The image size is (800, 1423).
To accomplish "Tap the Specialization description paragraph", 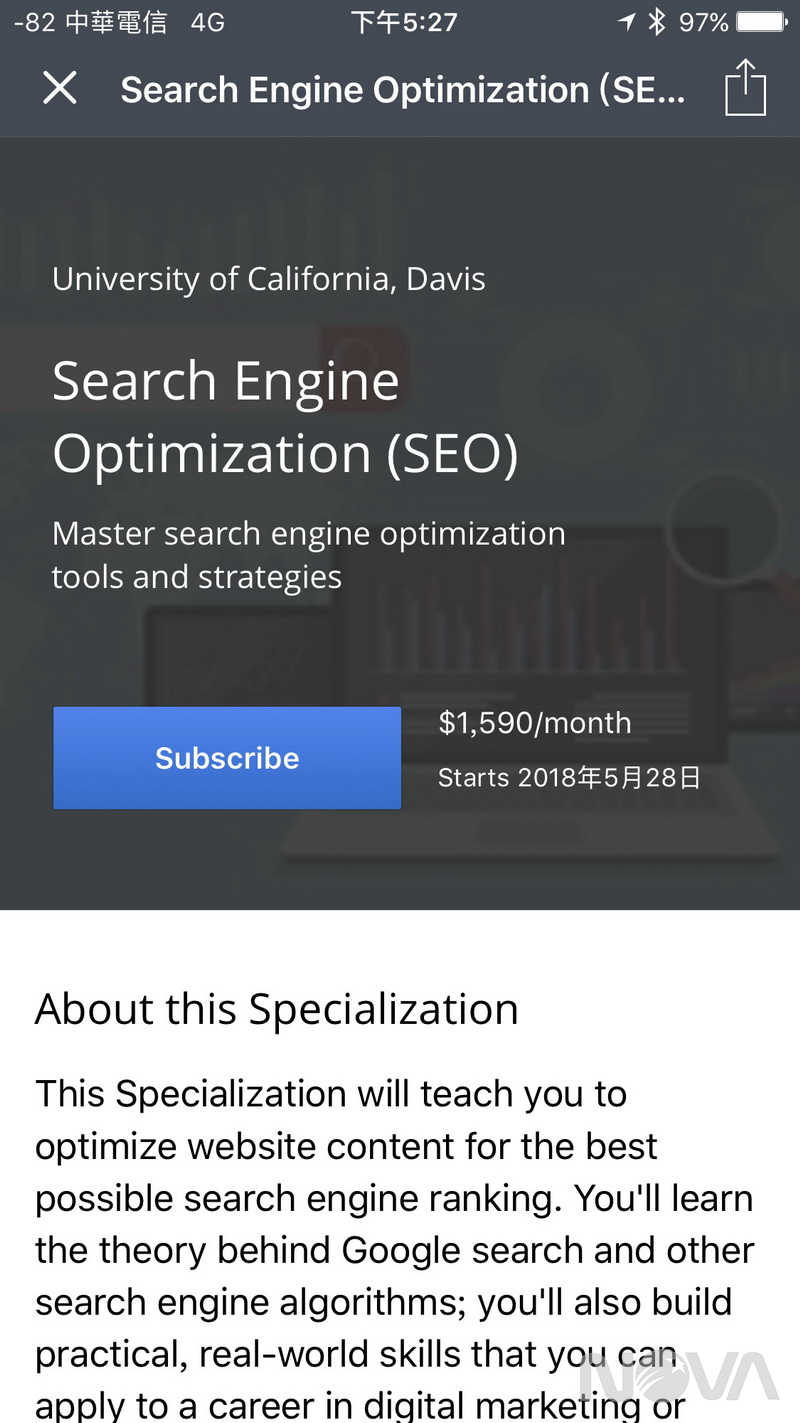I will click(395, 1250).
